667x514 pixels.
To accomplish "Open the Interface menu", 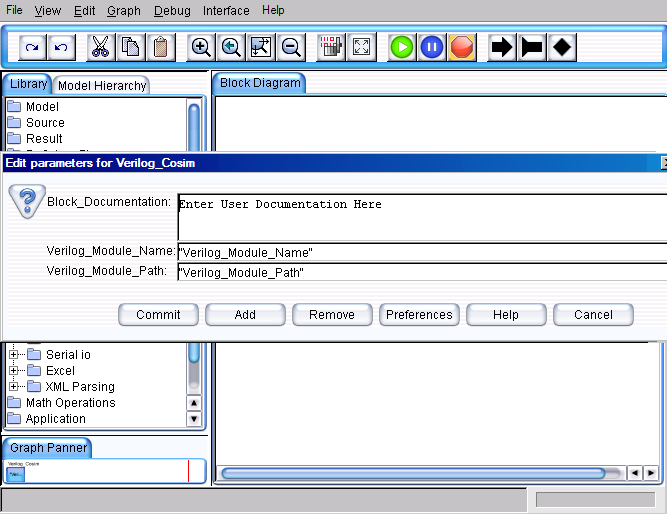I will pyautogui.click(x=226, y=10).
